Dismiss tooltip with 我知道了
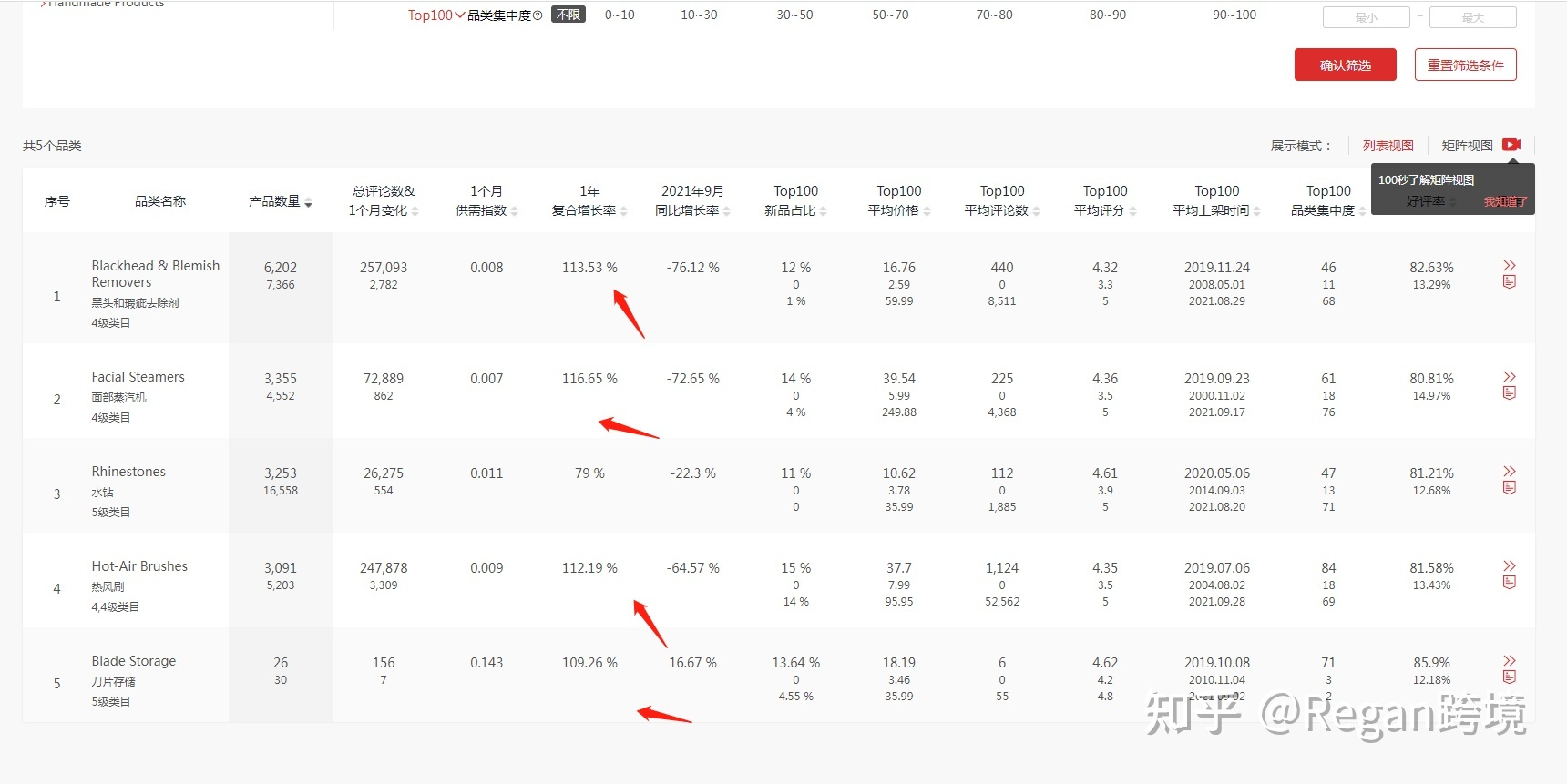Viewport: 1567px width, 784px height. point(1504,201)
